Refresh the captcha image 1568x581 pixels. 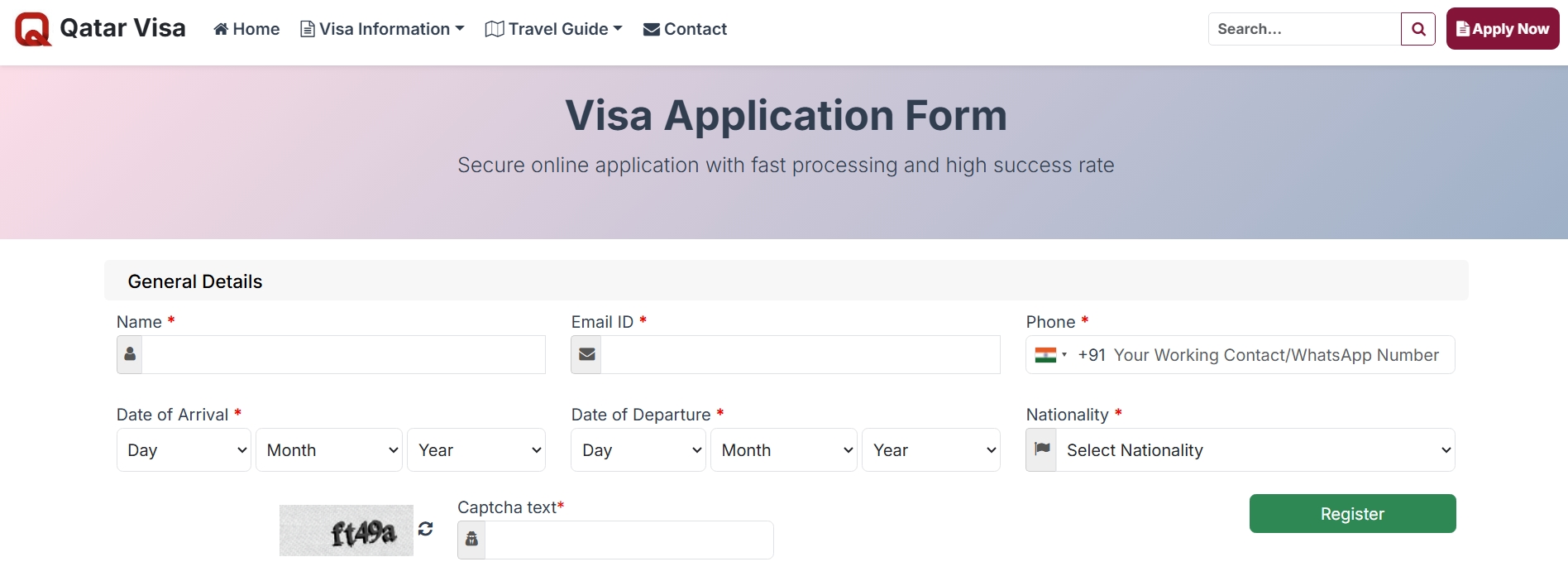(x=426, y=529)
